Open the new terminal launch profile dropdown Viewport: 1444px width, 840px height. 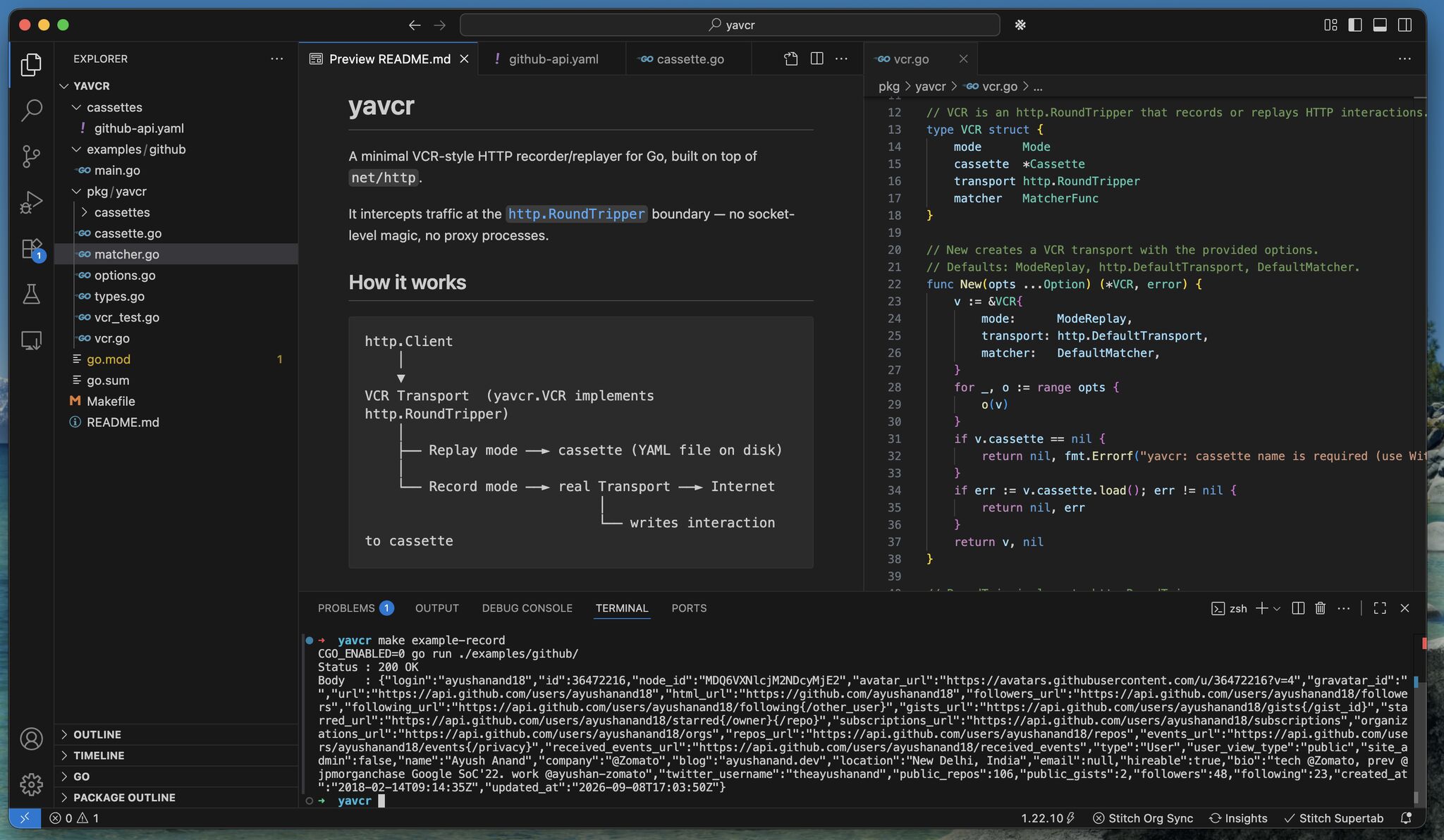[1277, 608]
